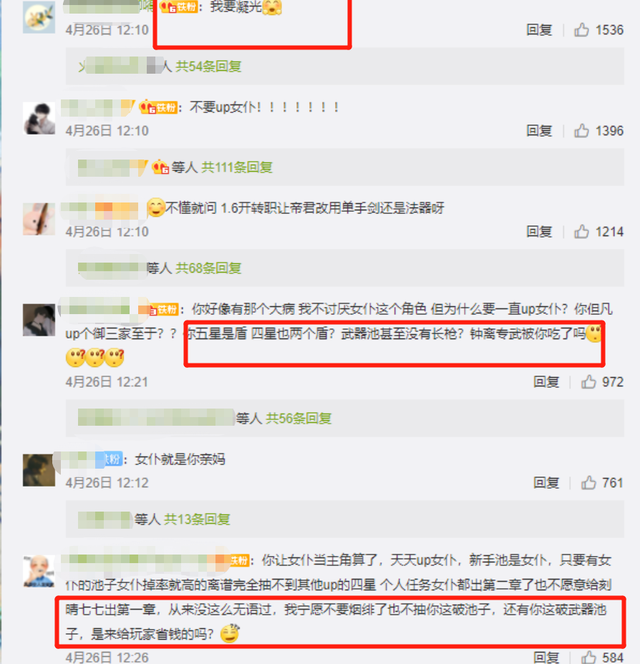640x664 pixels.
Task: Open 共13条回复 reply thread
Action: point(197,519)
